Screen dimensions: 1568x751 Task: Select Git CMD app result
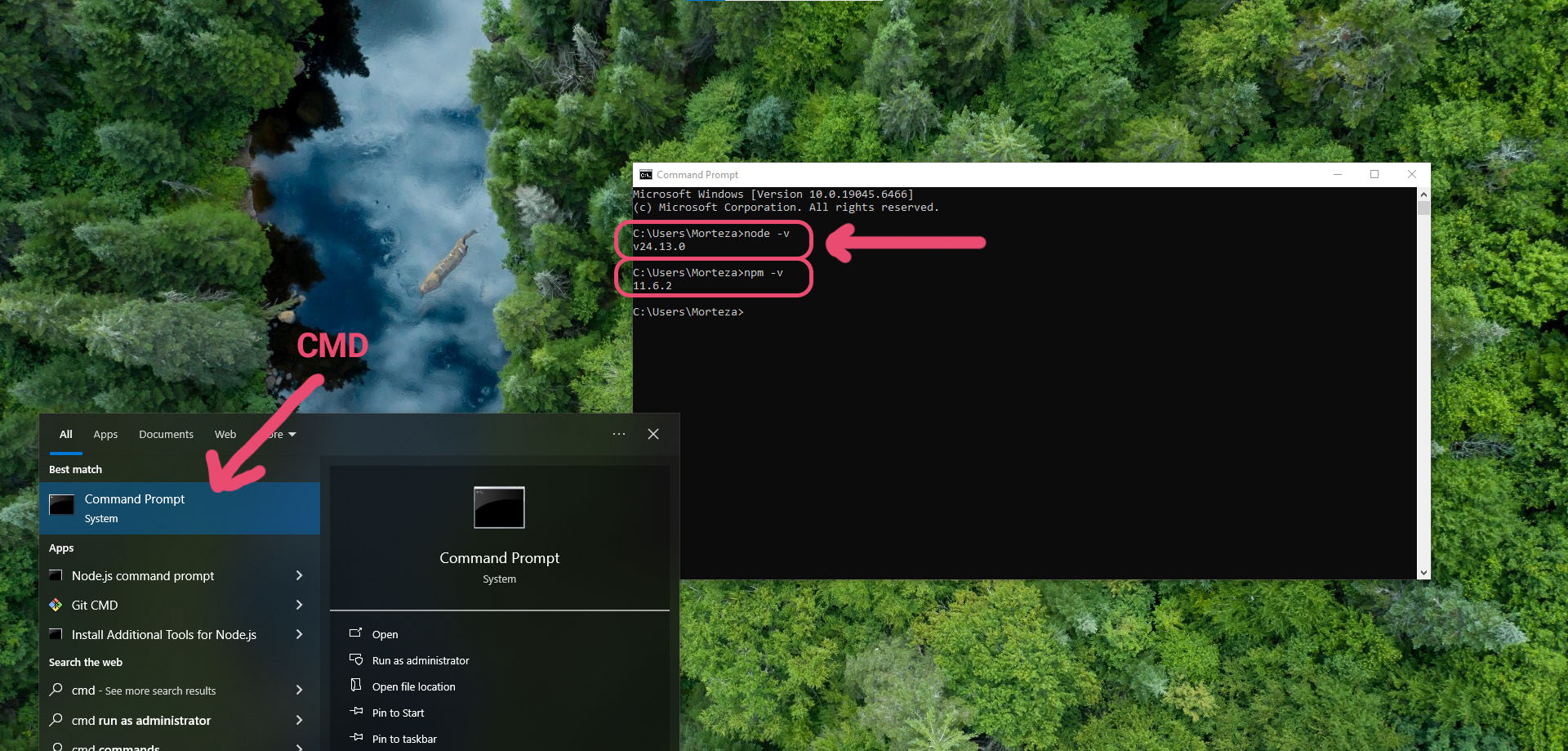click(180, 605)
